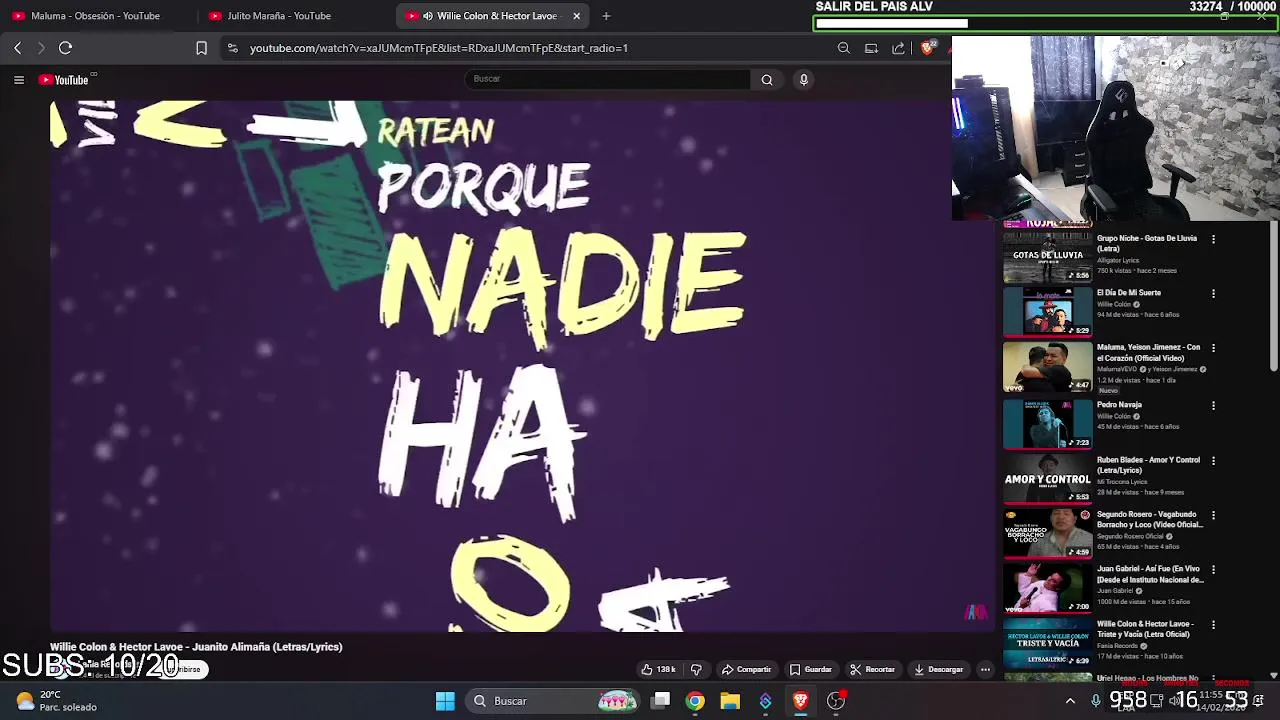Click the zoom magnifier in the address bar

[844, 48]
